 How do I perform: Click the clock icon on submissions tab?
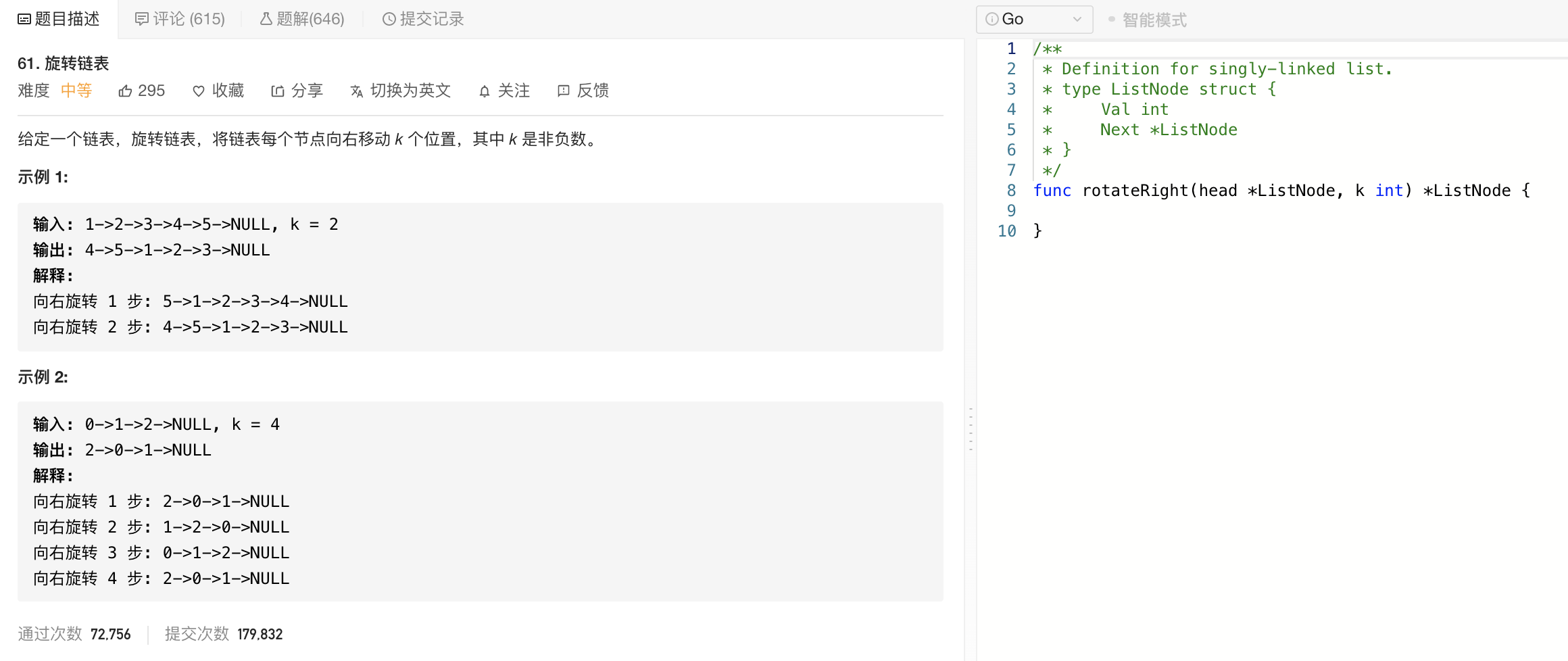[389, 20]
